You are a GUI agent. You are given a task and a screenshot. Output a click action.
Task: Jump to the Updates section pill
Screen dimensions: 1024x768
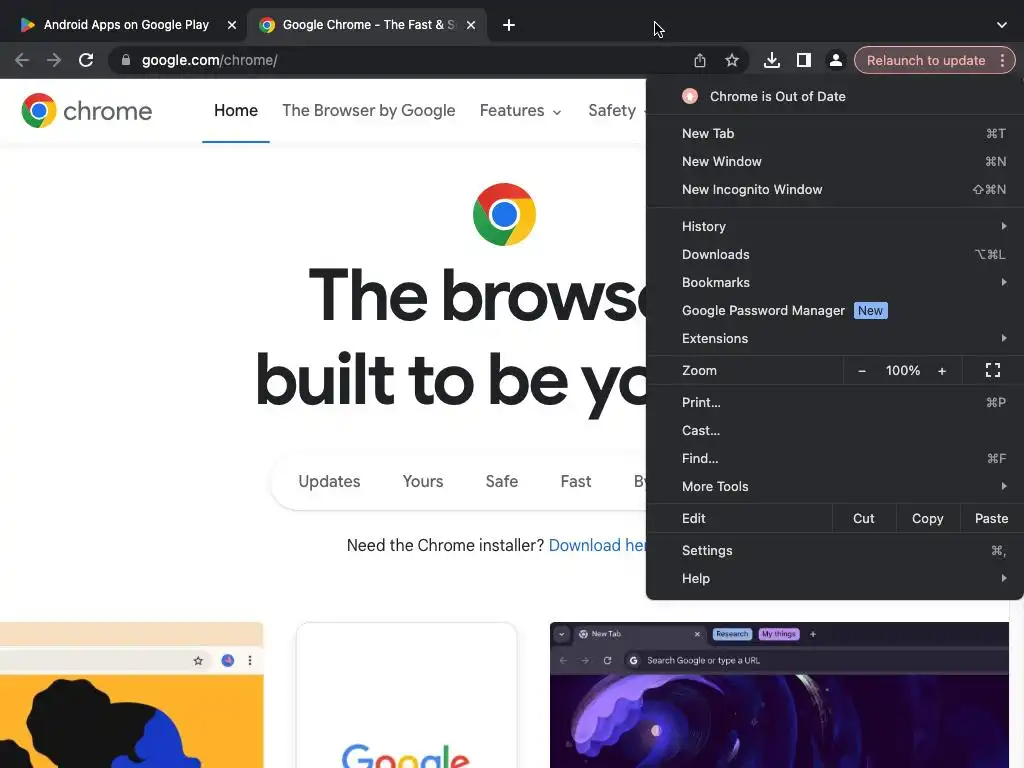pyautogui.click(x=329, y=481)
